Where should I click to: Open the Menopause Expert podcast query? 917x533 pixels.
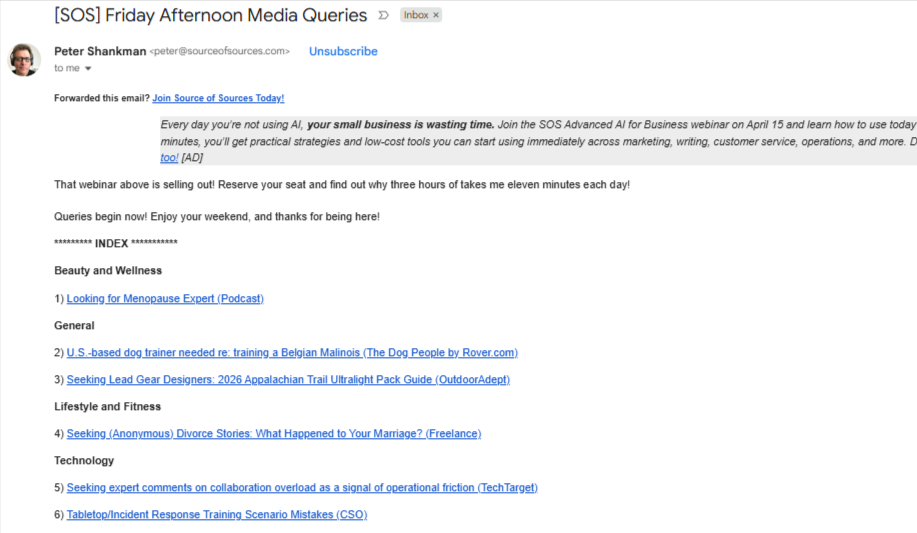tap(165, 298)
